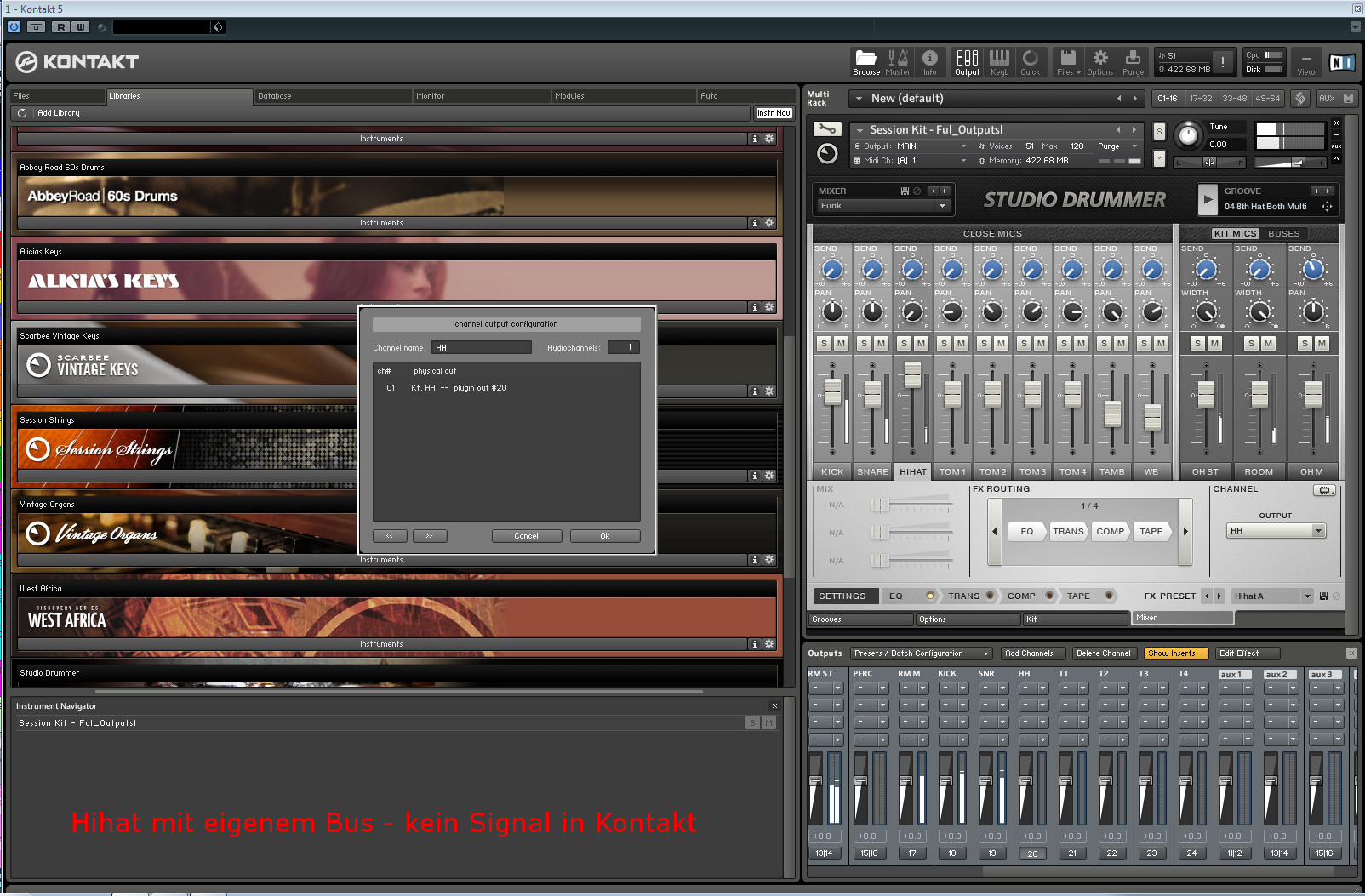The image size is (1365, 896).
Task: Open Alicias Keys library settings gear
Action: pos(768,307)
